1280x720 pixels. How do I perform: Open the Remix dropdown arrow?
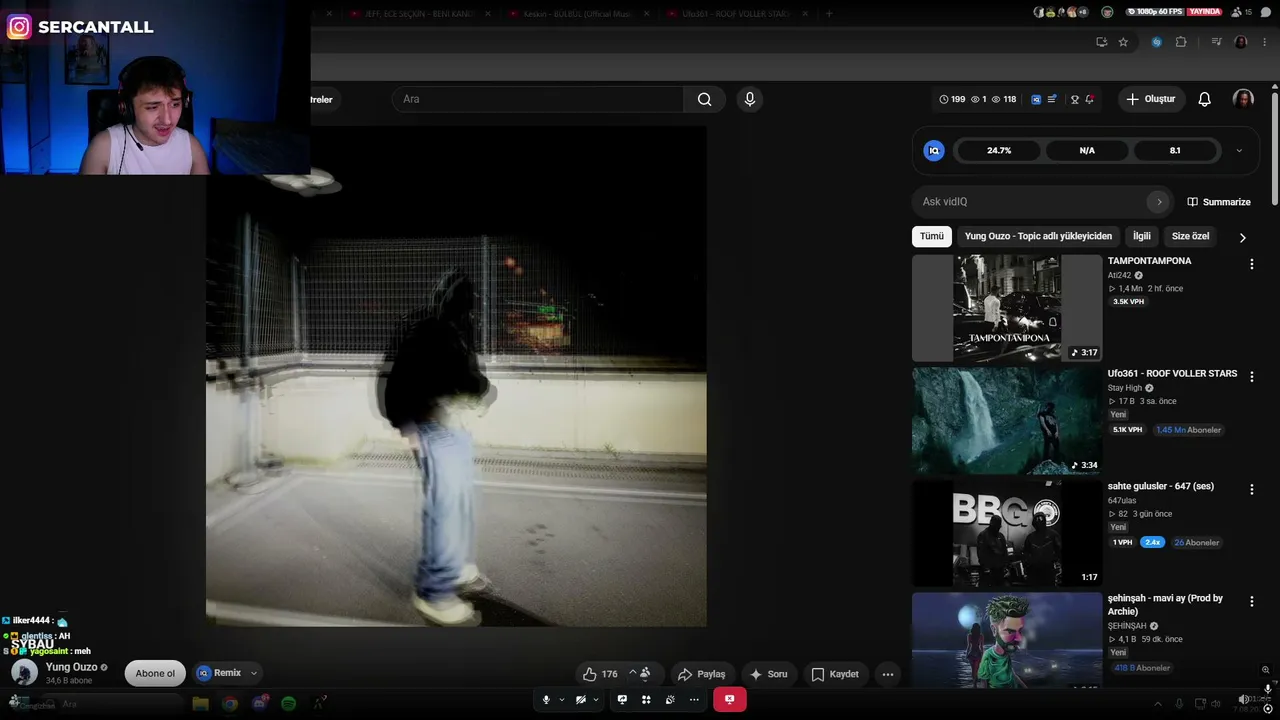pyautogui.click(x=254, y=673)
